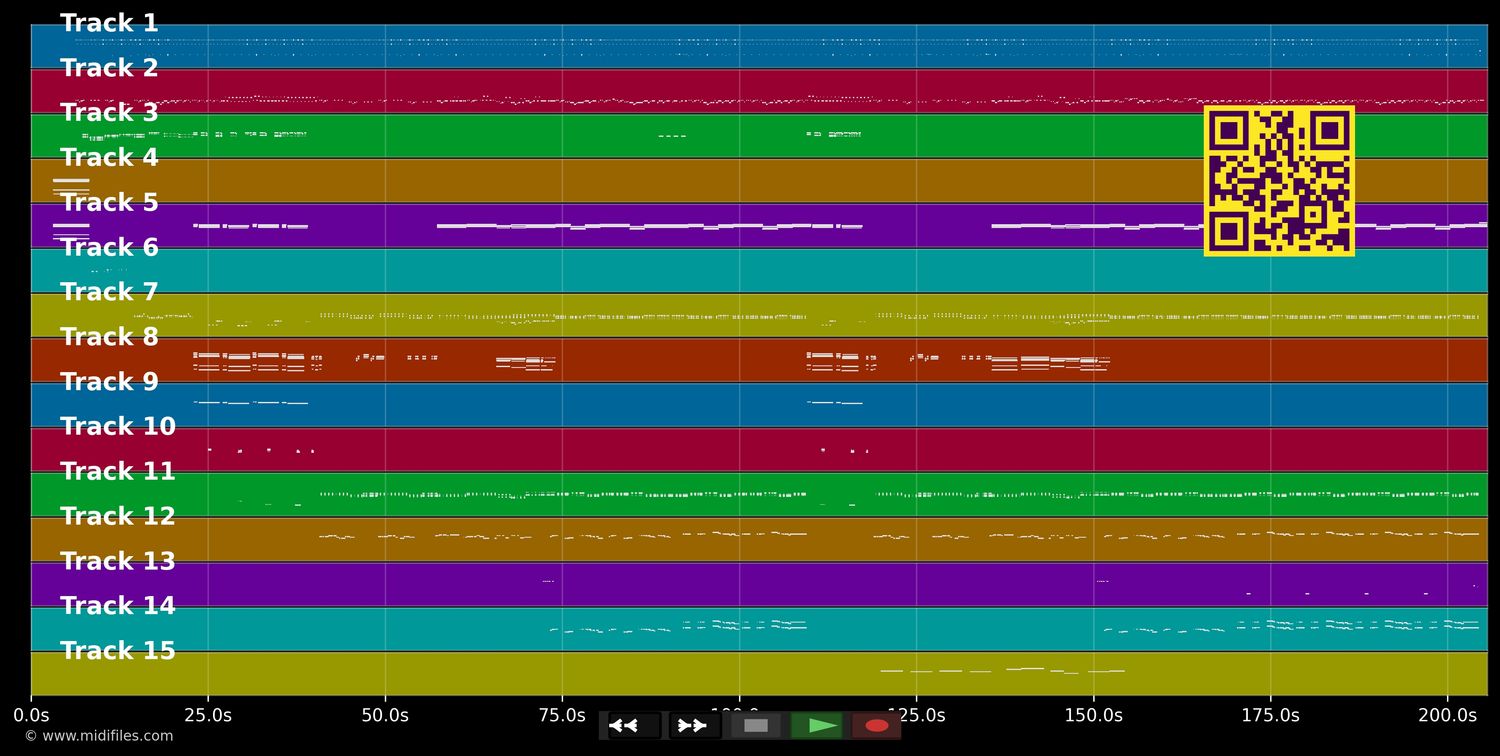Select the Track 15 label
The height and width of the screenshot is (756, 1500).
117,651
